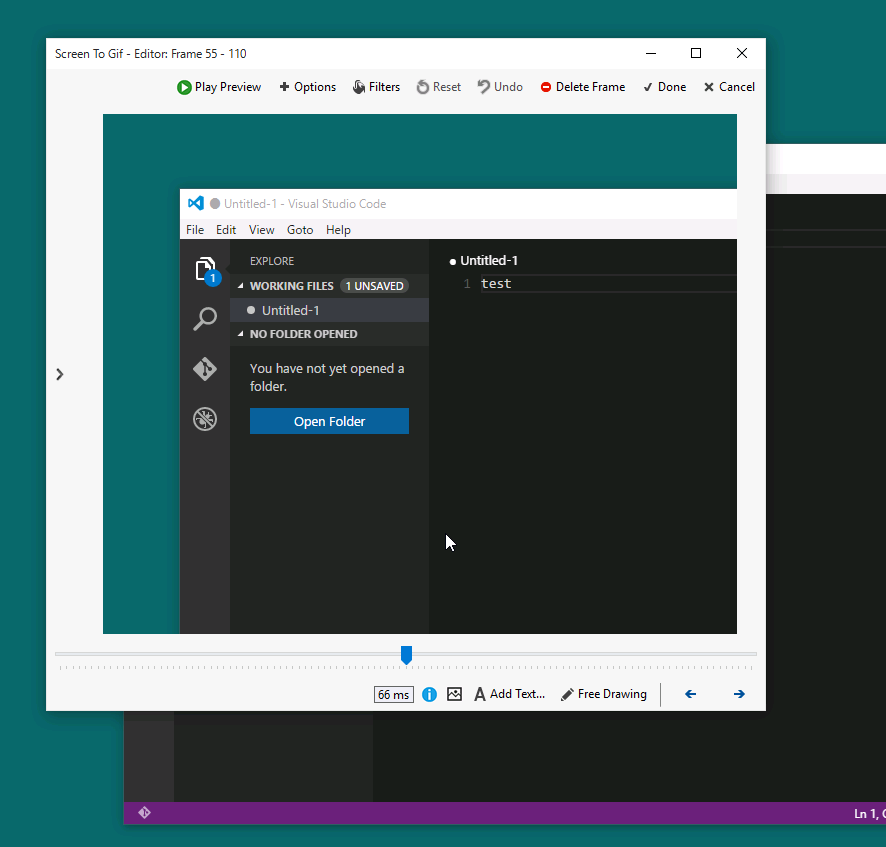This screenshot has width=886, height=847.
Task: Click Git source control icon in recorded frame
Action: (205, 369)
